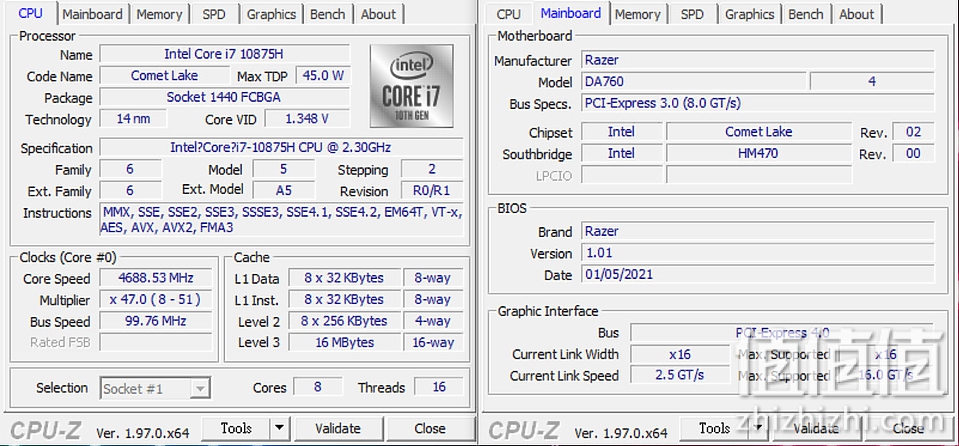The image size is (959, 446).
Task: Open Graphics tab in left window
Action: point(272,14)
